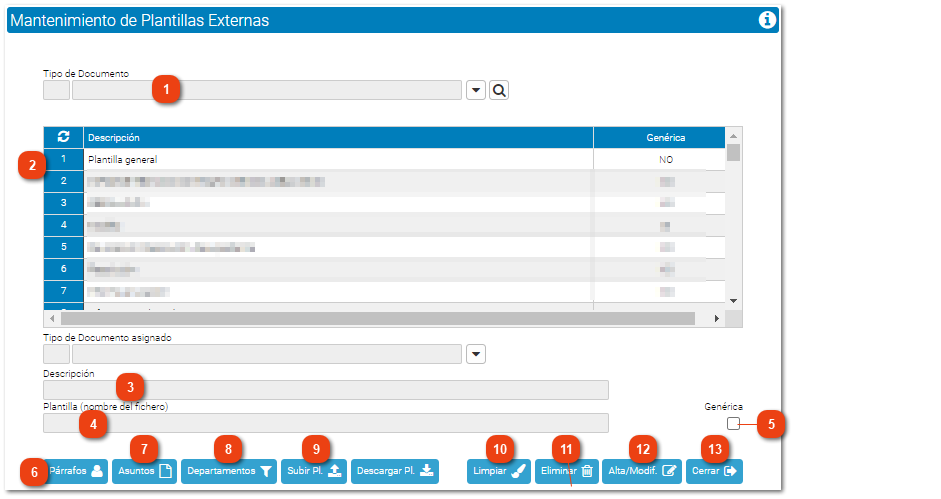941x499 pixels.
Task: Select row number 1 header
Action: pyautogui.click(x=64, y=159)
